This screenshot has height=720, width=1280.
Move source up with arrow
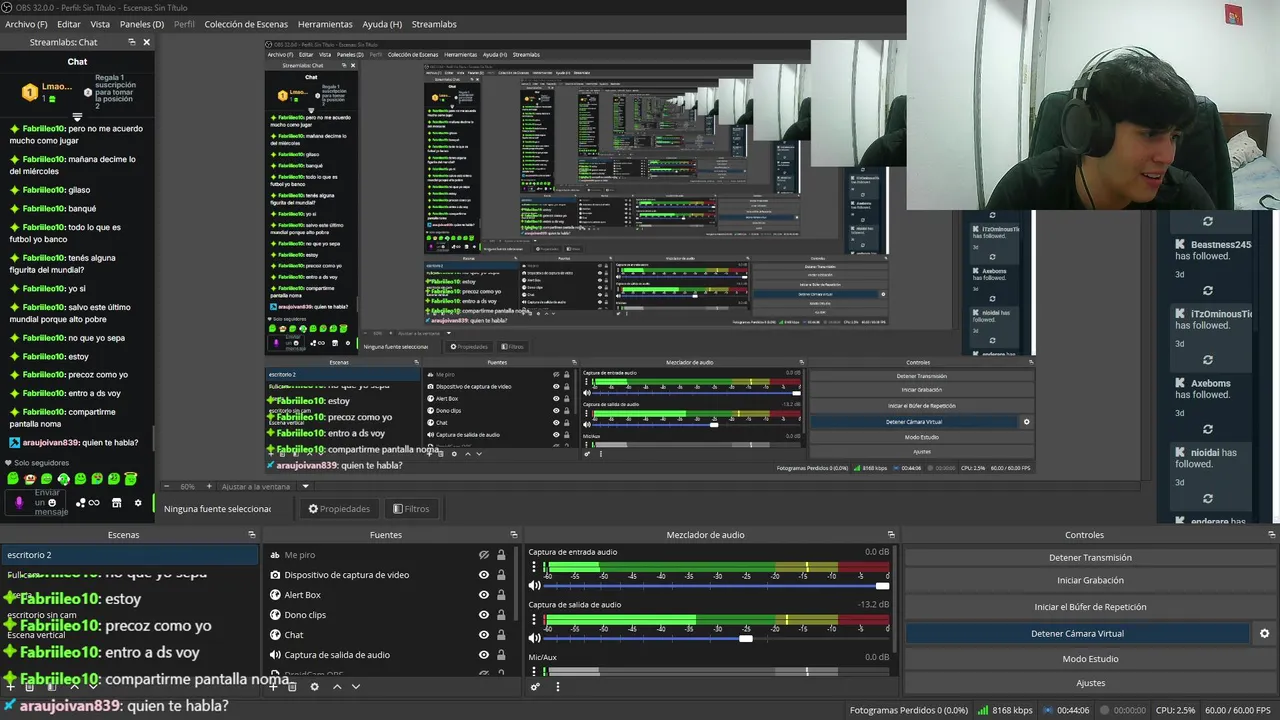(337, 686)
